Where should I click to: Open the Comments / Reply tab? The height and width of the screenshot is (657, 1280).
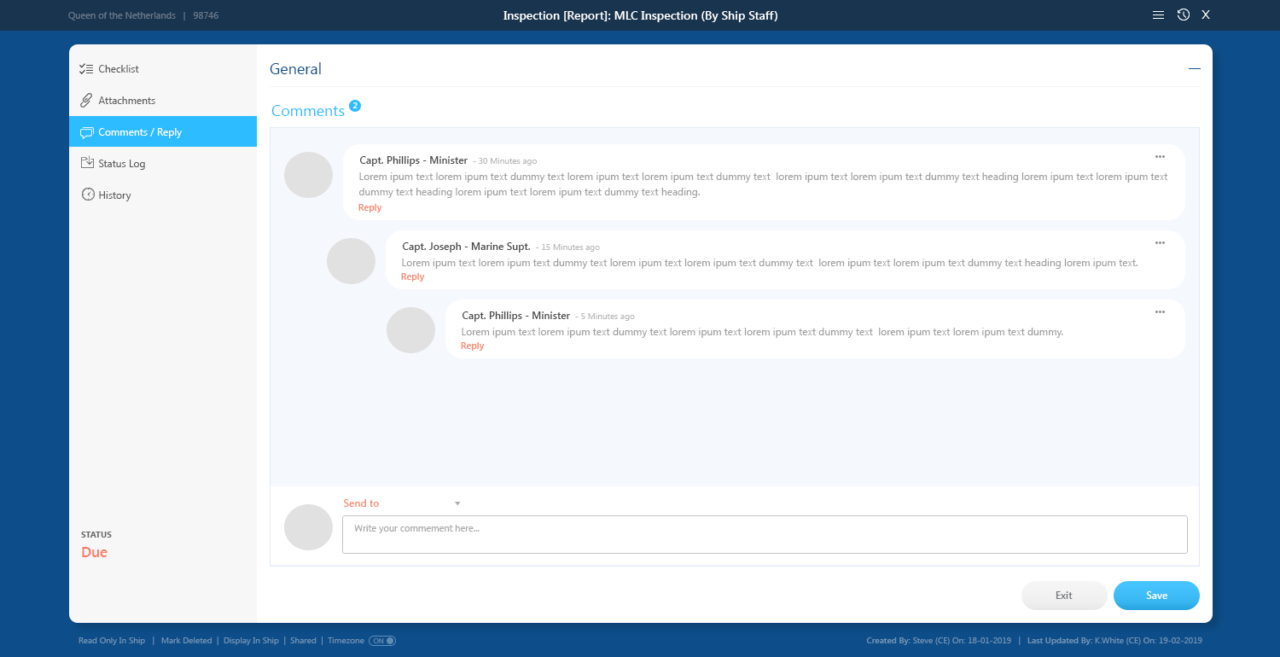[x=140, y=132]
